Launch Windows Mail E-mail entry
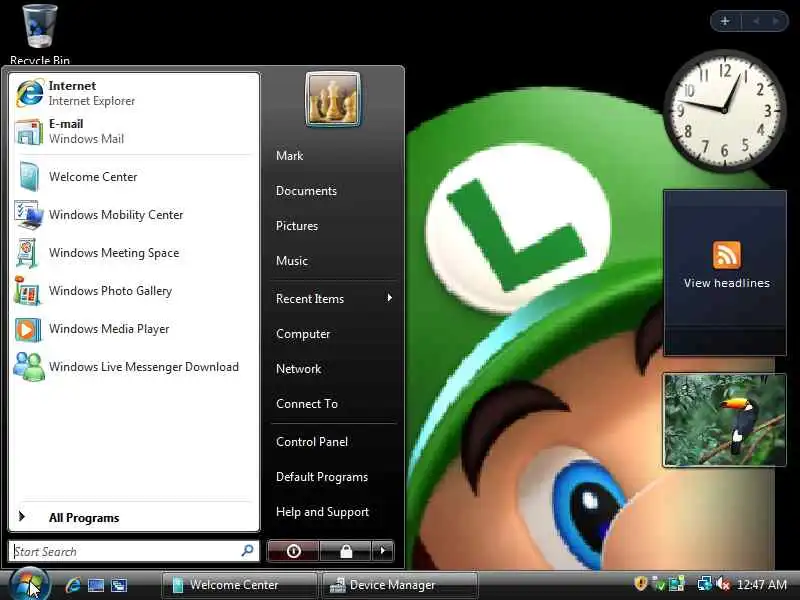Screen dimensions: 800x600 [x=134, y=131]
